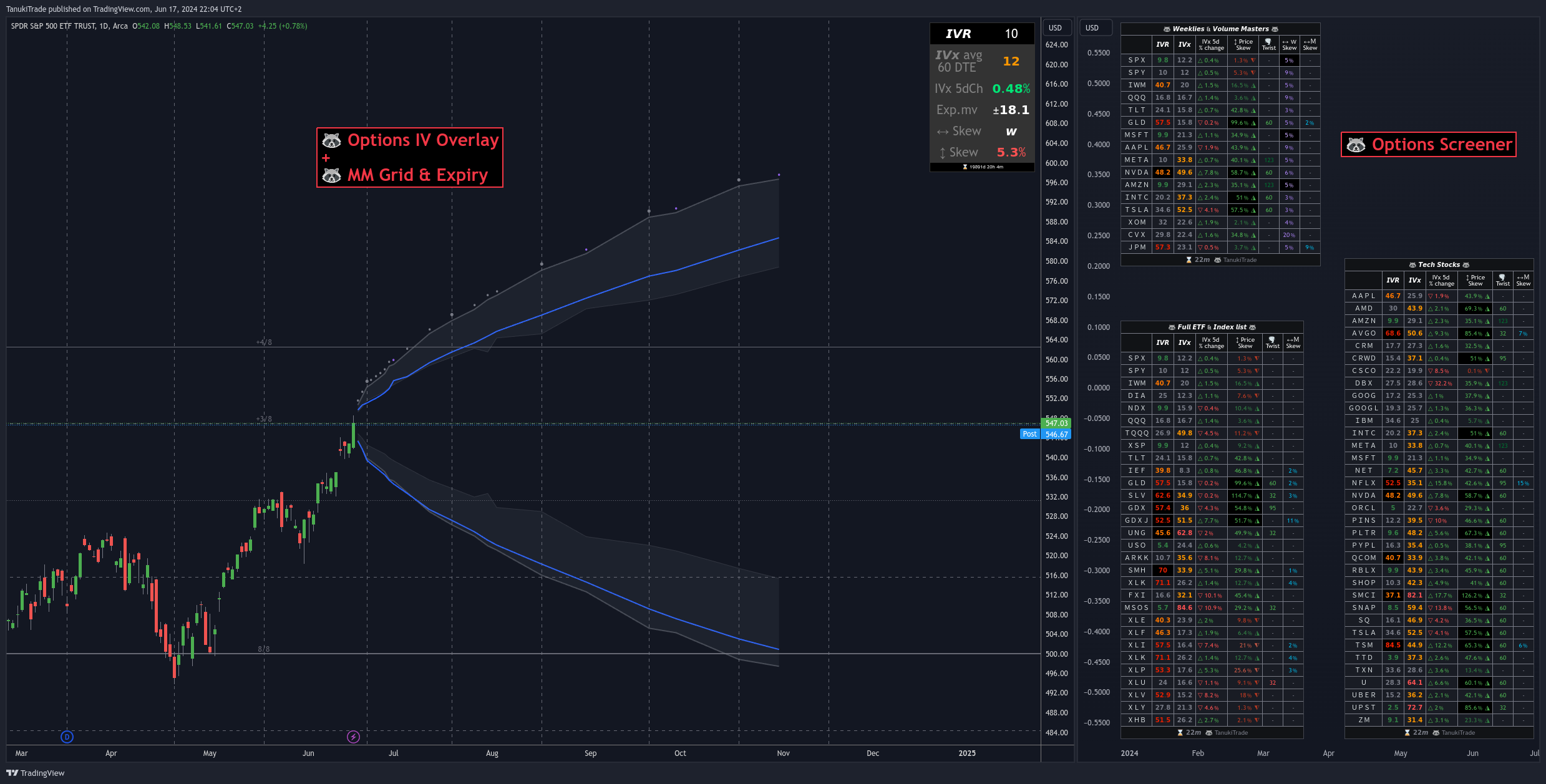Open the TradingView logo at bottom left
The height and width of the screenshot is (784, 1546).
point(36,773)
